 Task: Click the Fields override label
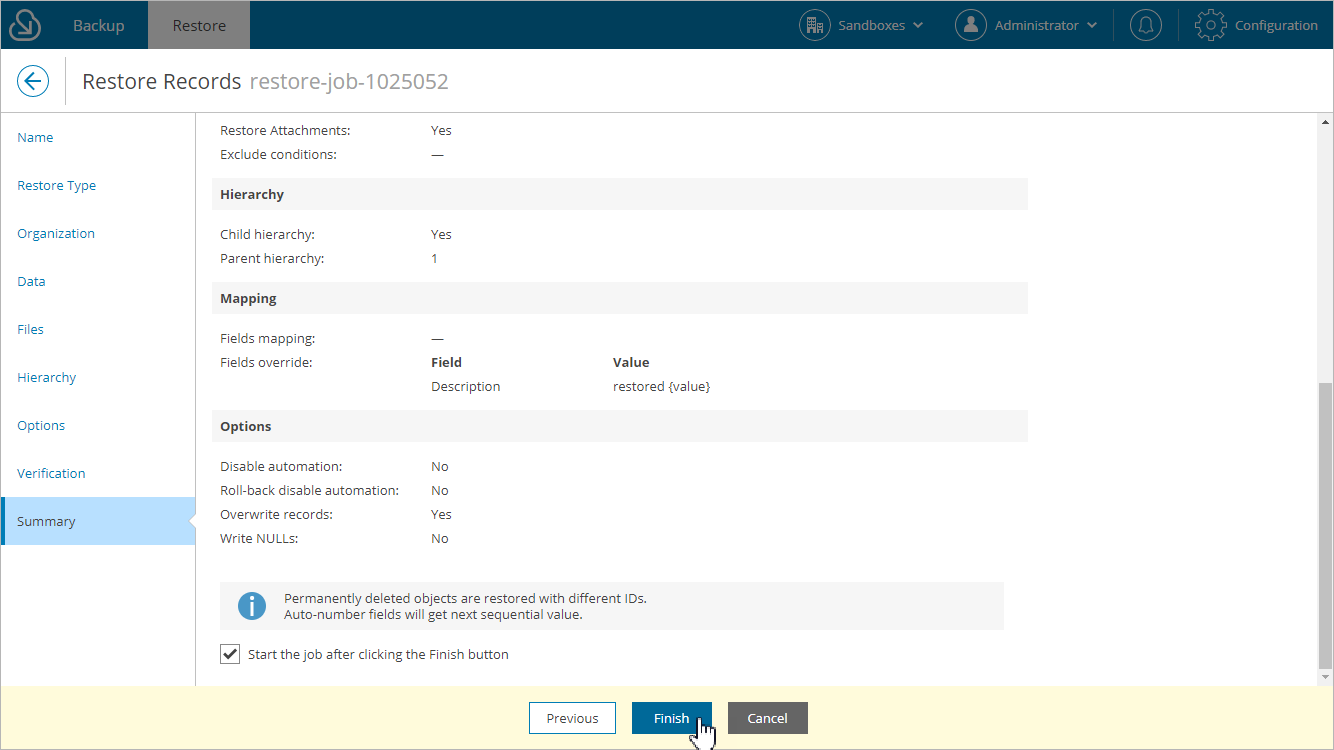[x=266, y=362]
